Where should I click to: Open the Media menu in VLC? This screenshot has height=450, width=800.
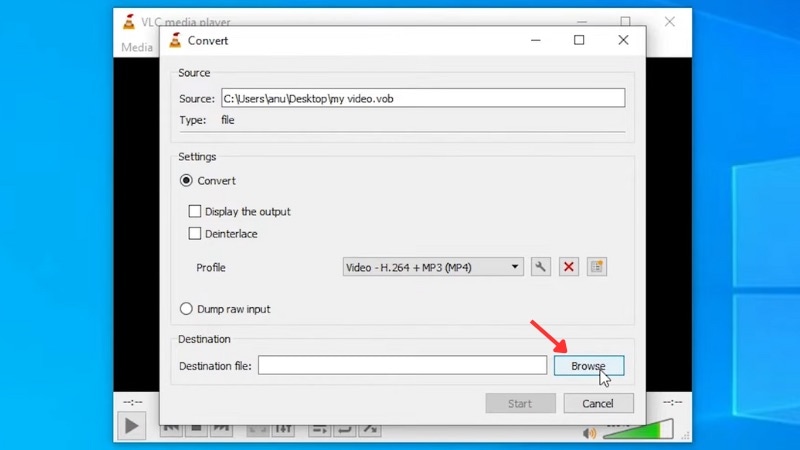coord(137,47)
